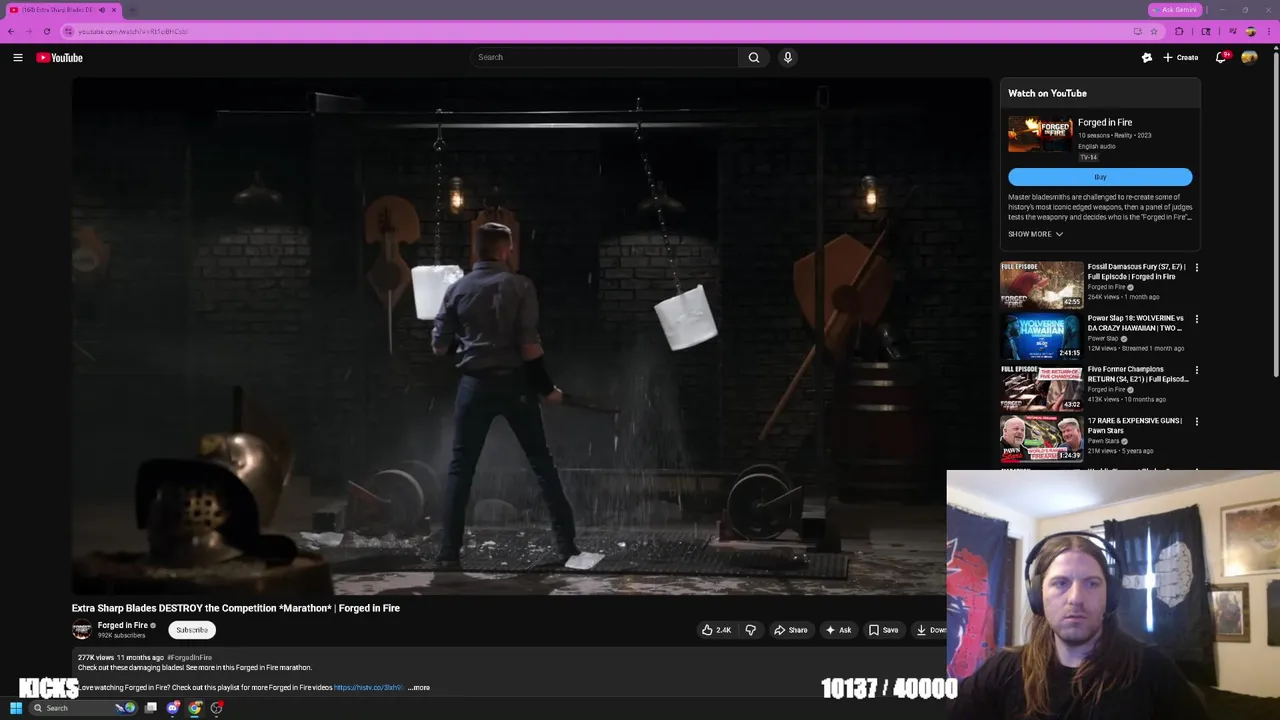Start voice search with the microphone icon
This screenshot has height=720, width=1280.
click(788, 57)
